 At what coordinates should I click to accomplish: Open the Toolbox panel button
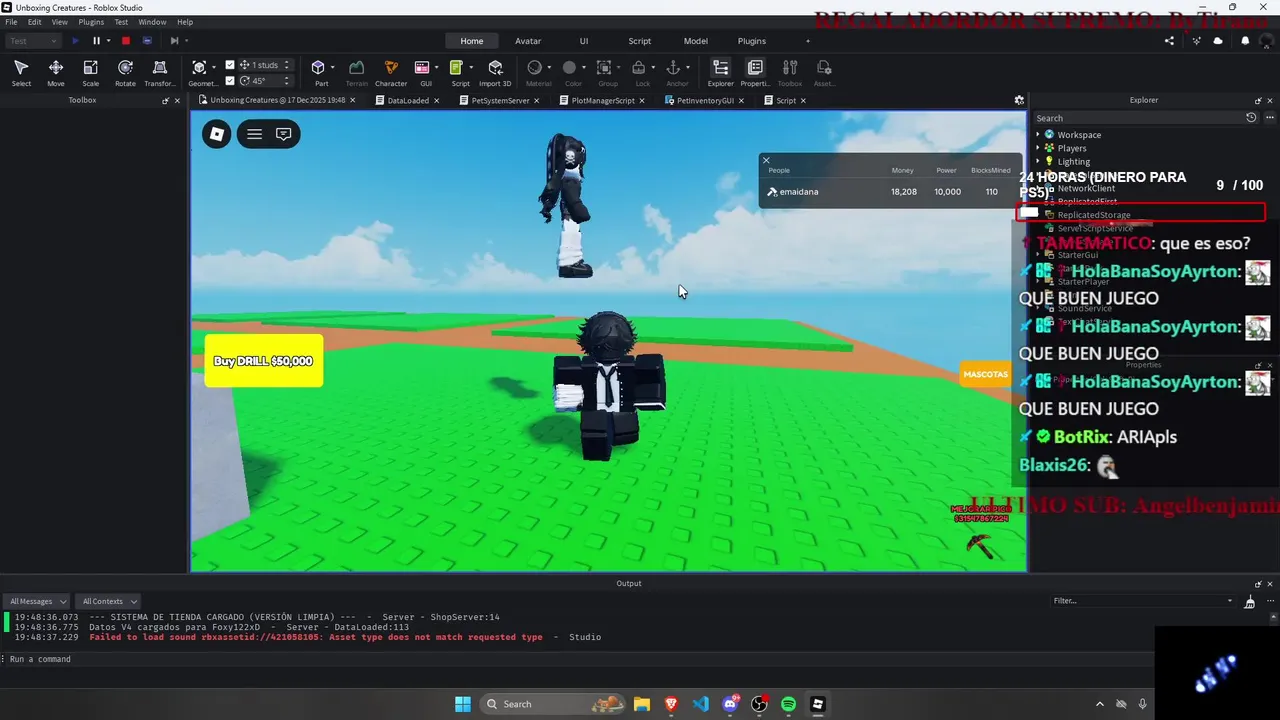point(790,72)
